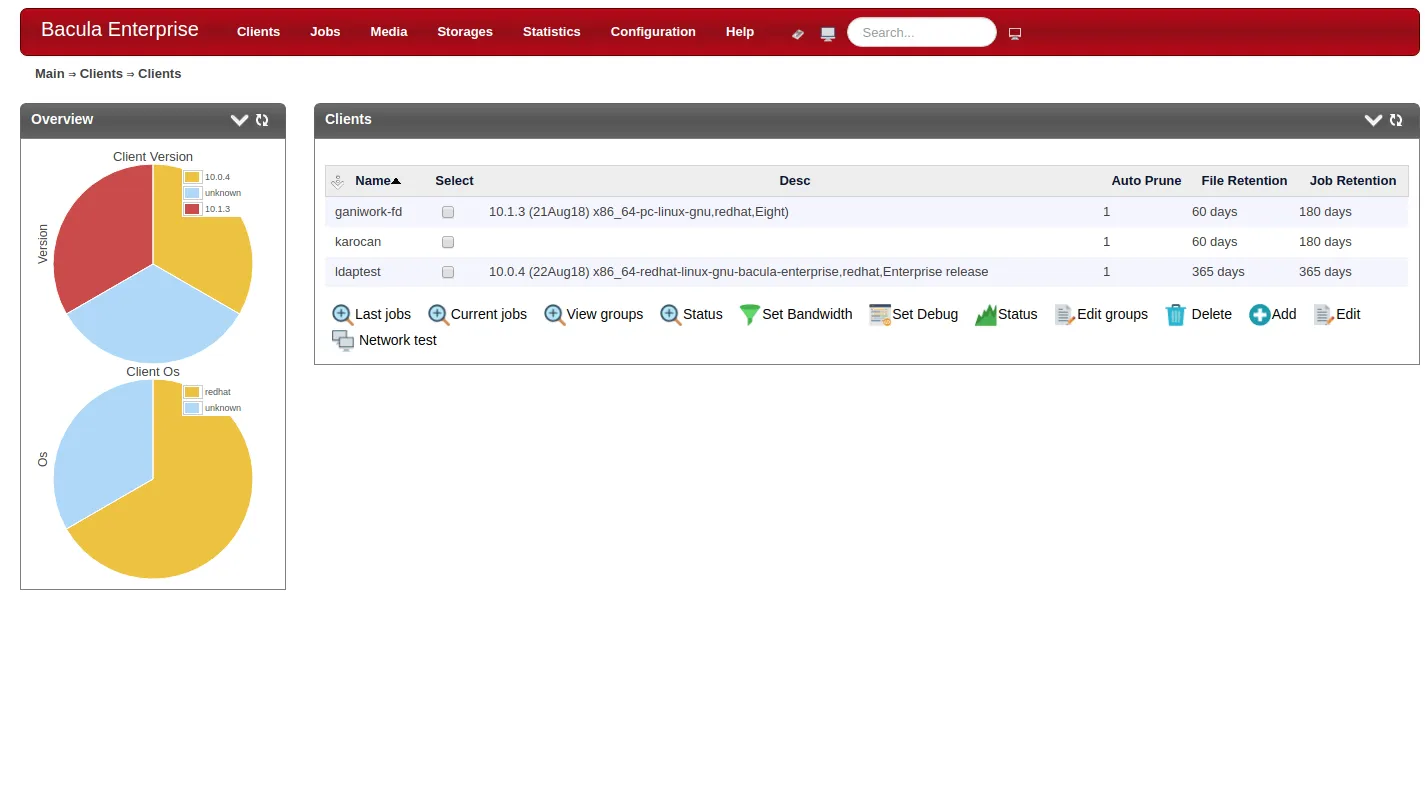Click the Set Debug icon
The width and height of the screenshot is (1425, 793).
point(880,315)
